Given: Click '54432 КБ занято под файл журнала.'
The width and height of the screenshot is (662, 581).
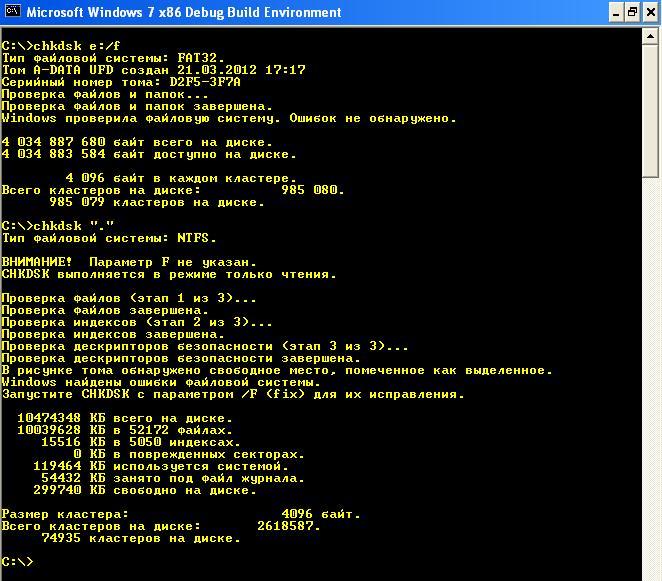Looking at the screenshot, I should pos(173,478).
